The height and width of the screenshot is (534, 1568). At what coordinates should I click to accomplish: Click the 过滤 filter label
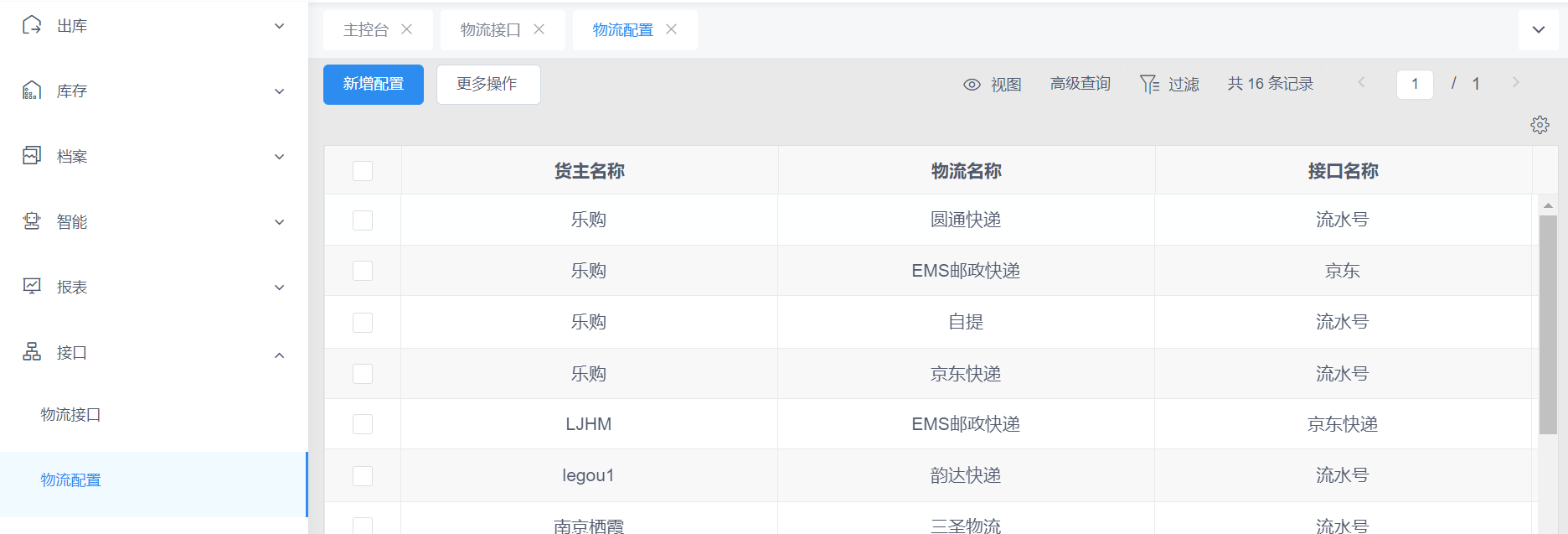[1184, 85]
